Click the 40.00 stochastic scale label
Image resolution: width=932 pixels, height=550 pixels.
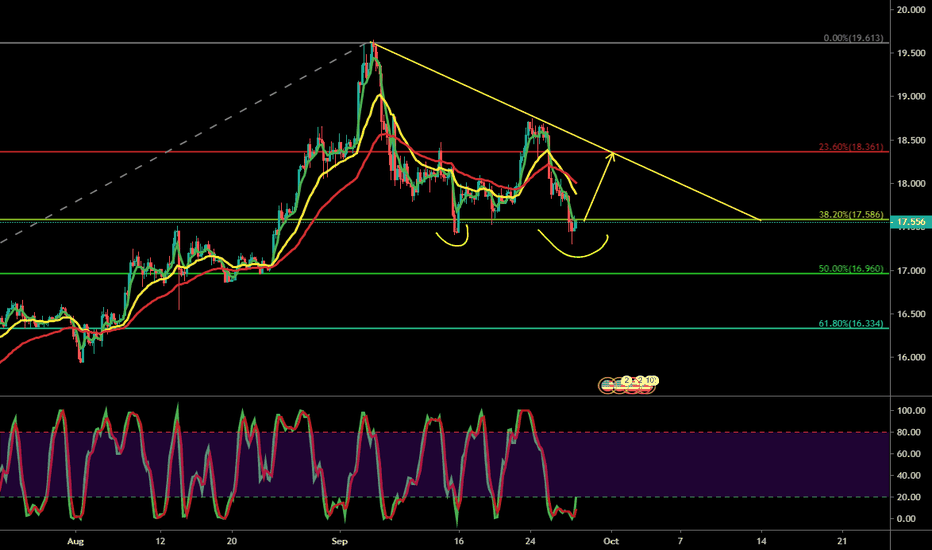click(x=909, y=476)
